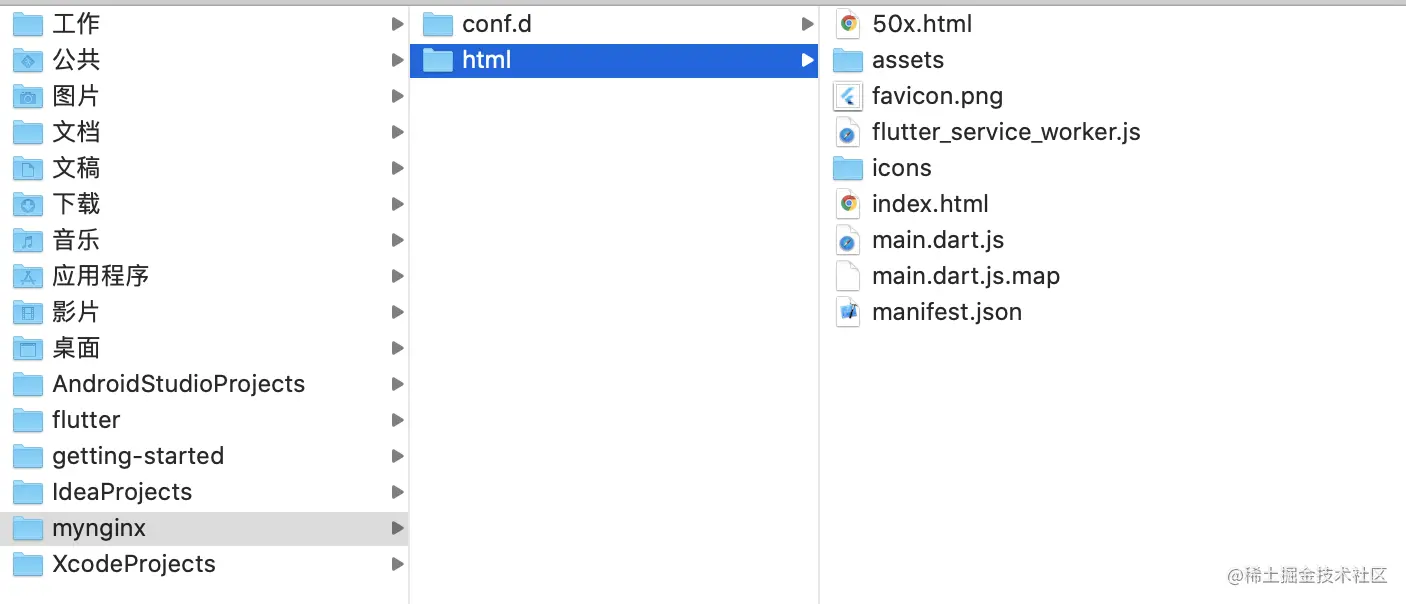
Task: Click the XcodeProjects sidebar entry
Action: [134, 563]
